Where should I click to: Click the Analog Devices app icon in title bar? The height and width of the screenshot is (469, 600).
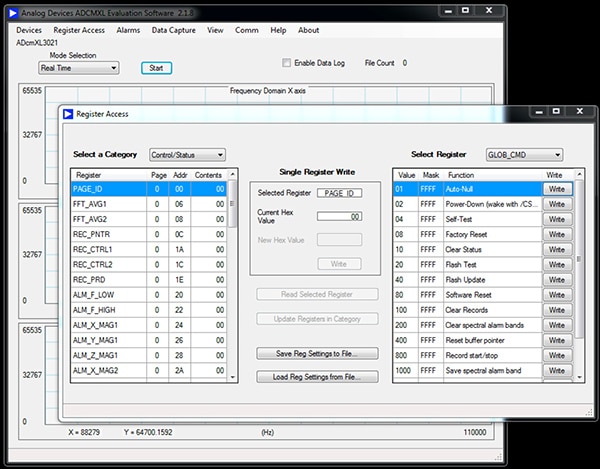click(14, 13)
